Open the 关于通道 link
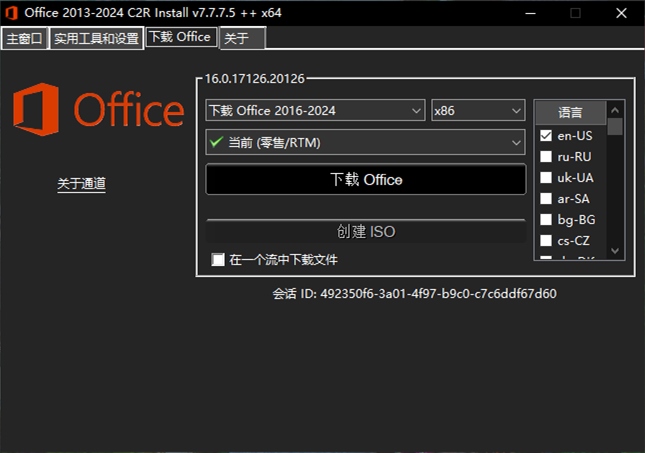The image size is (645, 453). coord(81,183)
